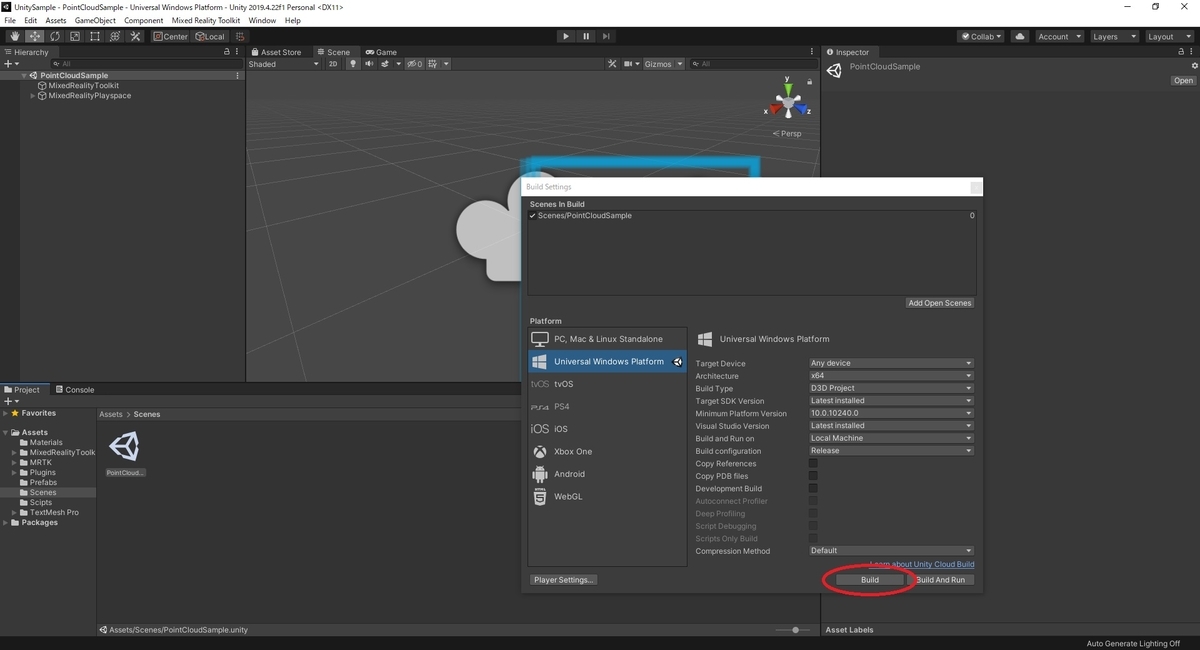The width and height of the screenshot is (1200, 650).
Task: Open the Window menu
Action: [262, 20]
